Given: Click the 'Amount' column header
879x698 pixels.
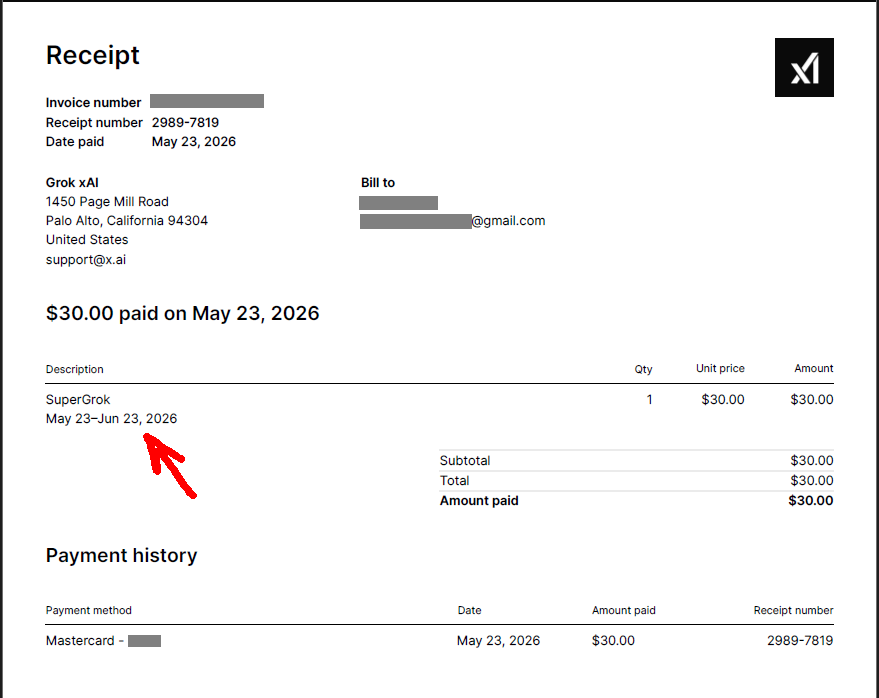Looking at the screenshot, I should coord(813,368).
